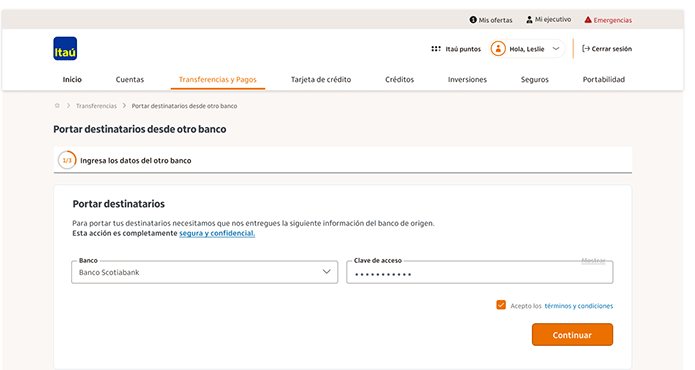Click the Itaú puntos label
This screenshot has width=695, height=370.
point(463,49)
